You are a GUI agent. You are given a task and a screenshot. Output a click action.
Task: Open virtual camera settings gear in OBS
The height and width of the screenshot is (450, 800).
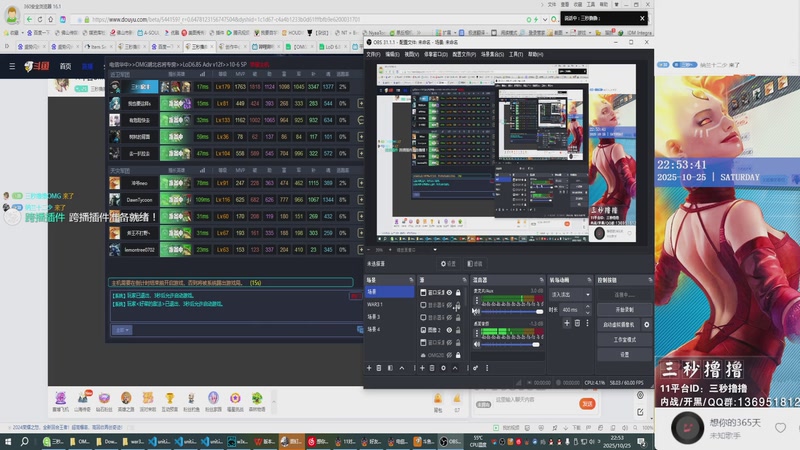click(x=646, y=324)
